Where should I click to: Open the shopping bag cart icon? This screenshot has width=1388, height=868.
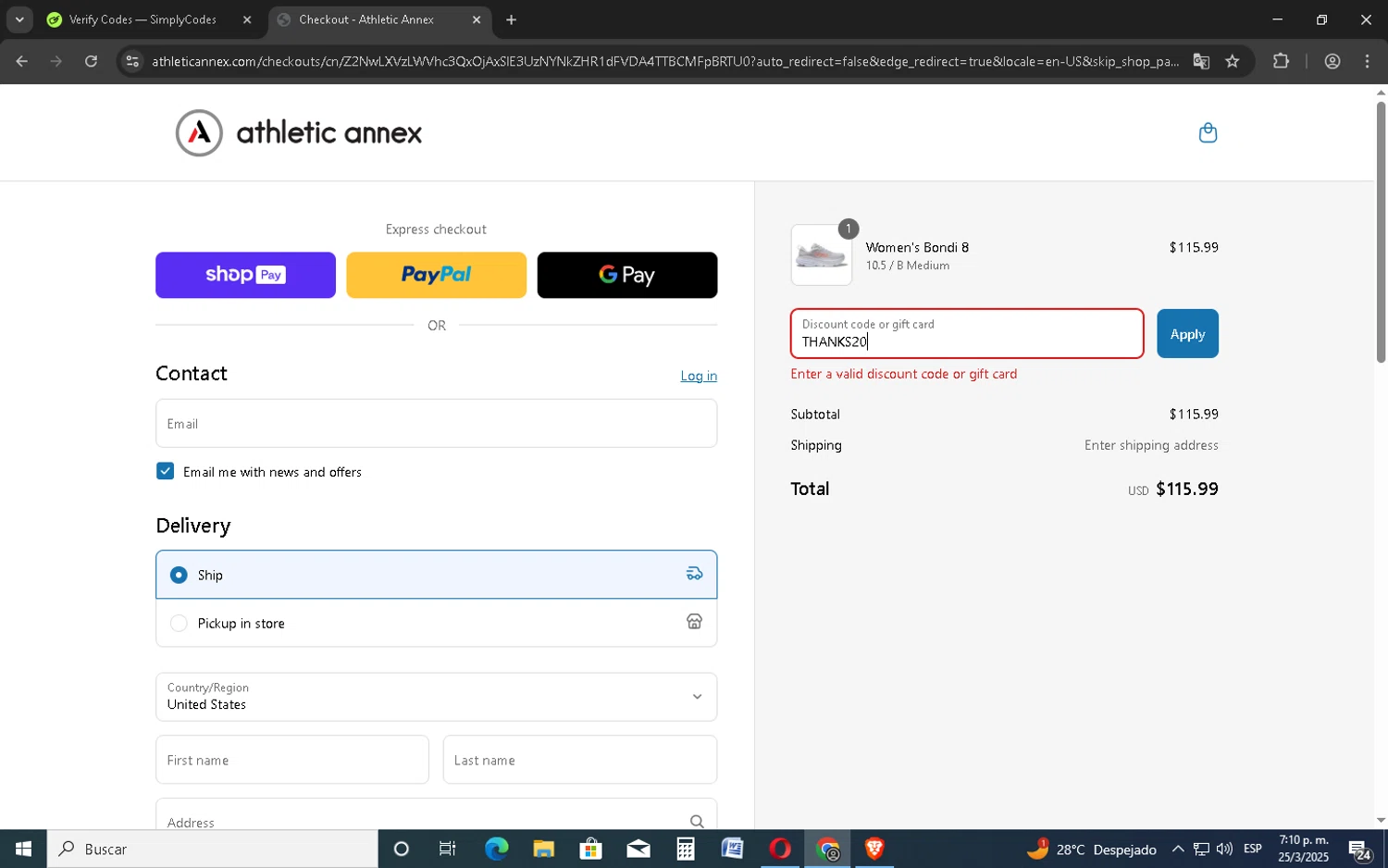click(1208, 133)
